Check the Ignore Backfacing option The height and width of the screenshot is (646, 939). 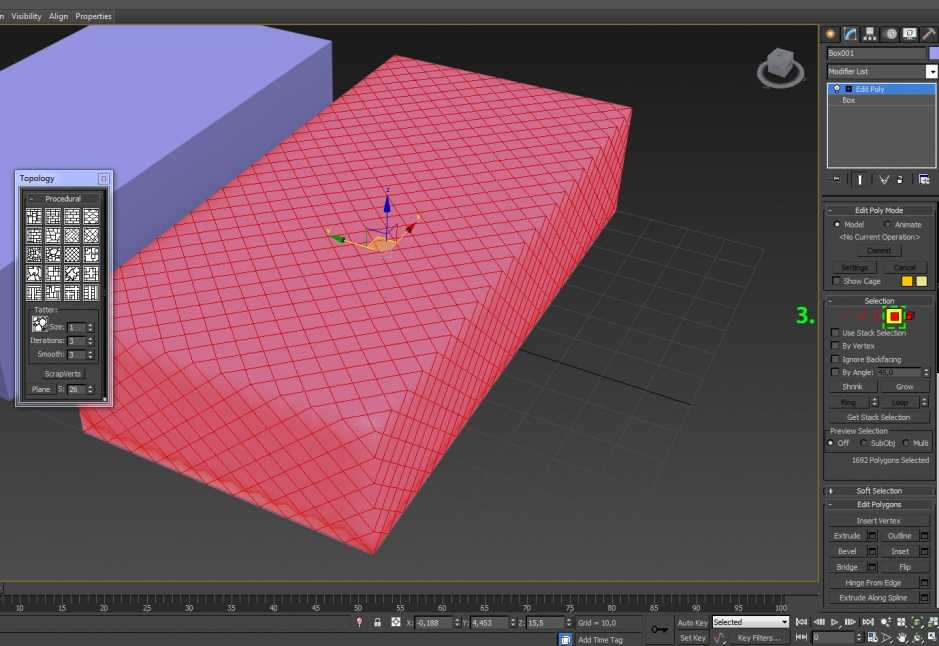835,359
